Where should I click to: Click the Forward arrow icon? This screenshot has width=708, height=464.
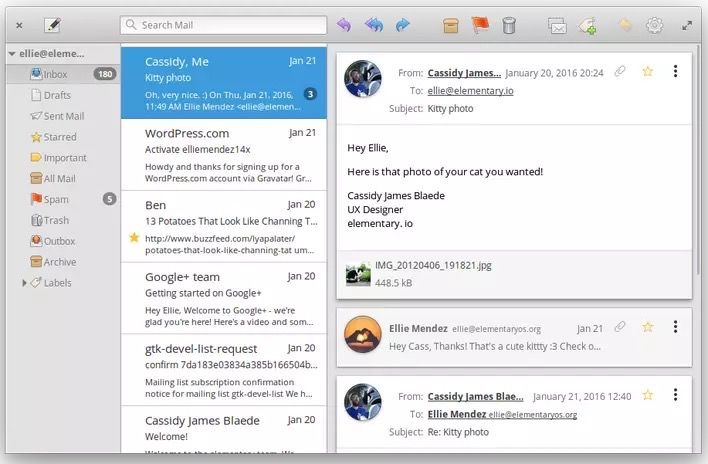pyautogui.click(x=403, y=25)
